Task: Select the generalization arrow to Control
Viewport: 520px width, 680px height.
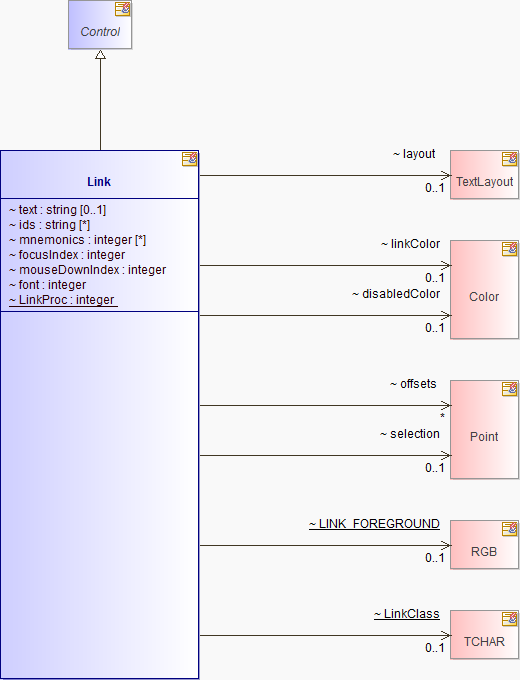Action: click(101, 100)
